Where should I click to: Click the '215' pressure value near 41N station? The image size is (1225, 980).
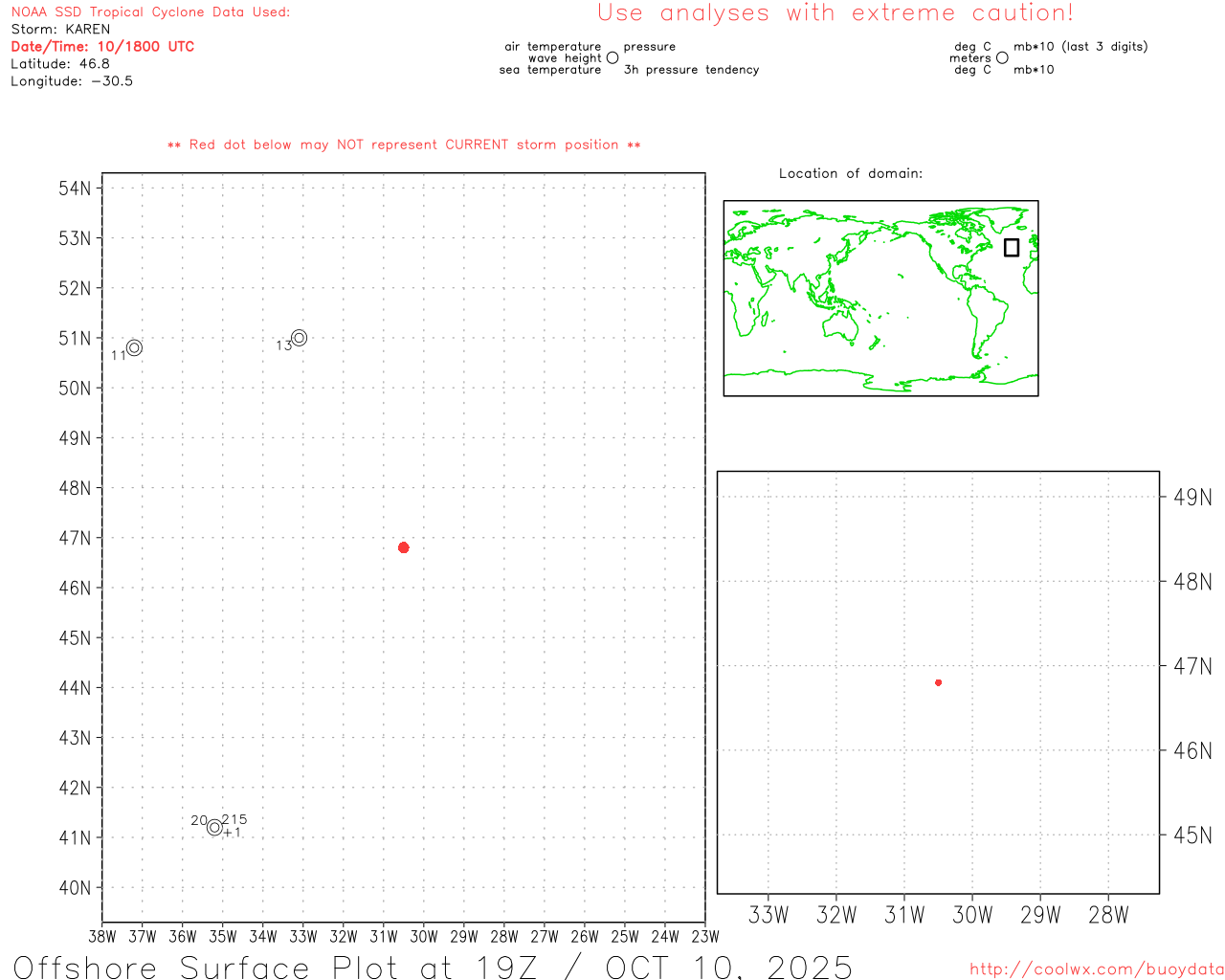(x=234, y=819)
